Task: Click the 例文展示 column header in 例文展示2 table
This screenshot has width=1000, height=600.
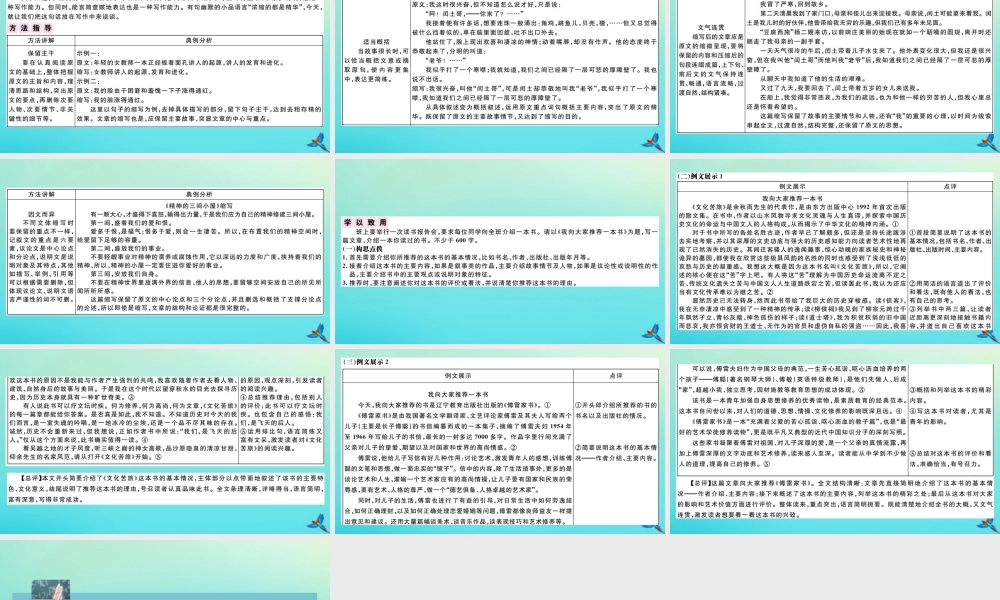Action: tap(458, 376)
